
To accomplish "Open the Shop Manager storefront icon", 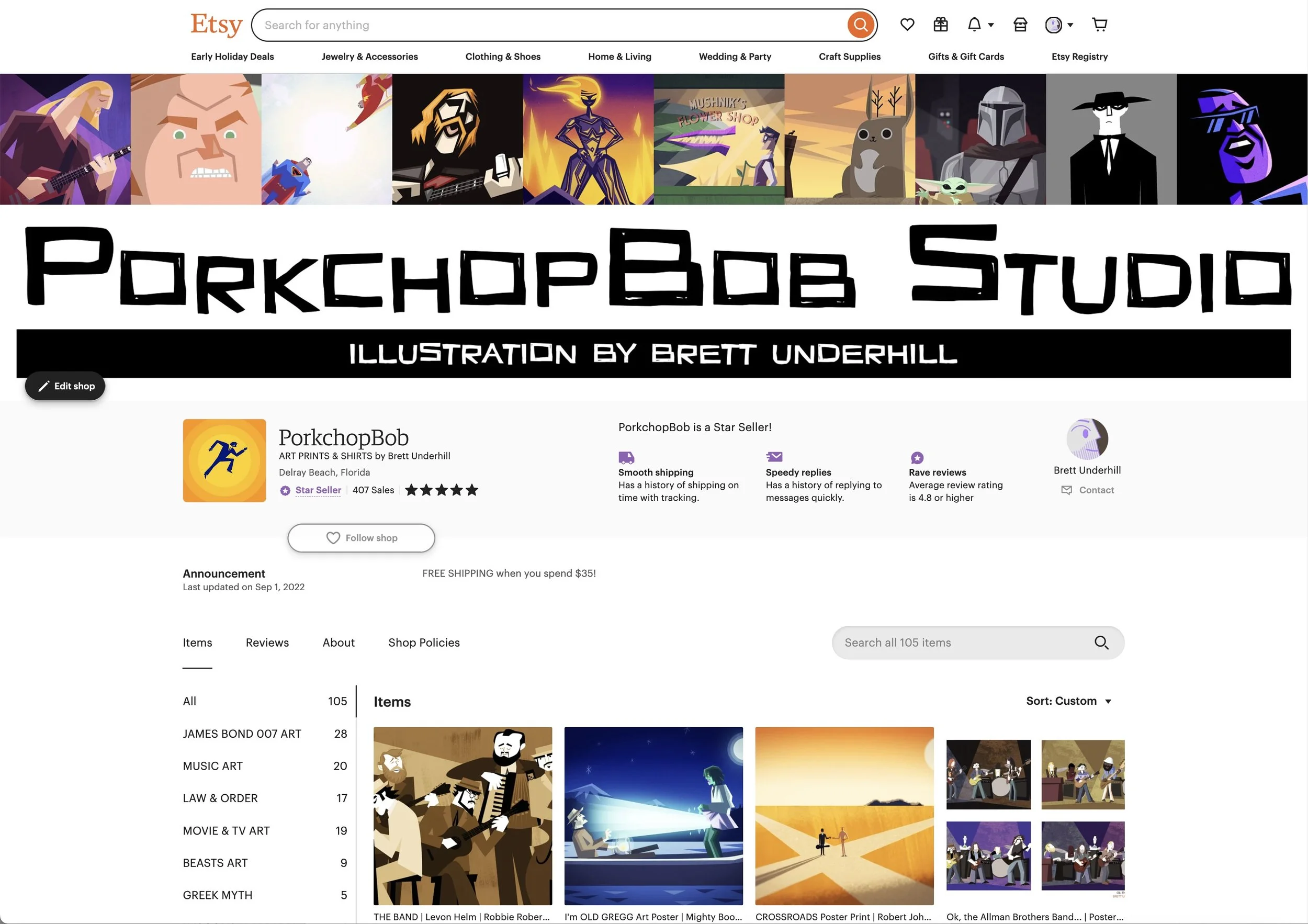I will [x=1020, y=25].
